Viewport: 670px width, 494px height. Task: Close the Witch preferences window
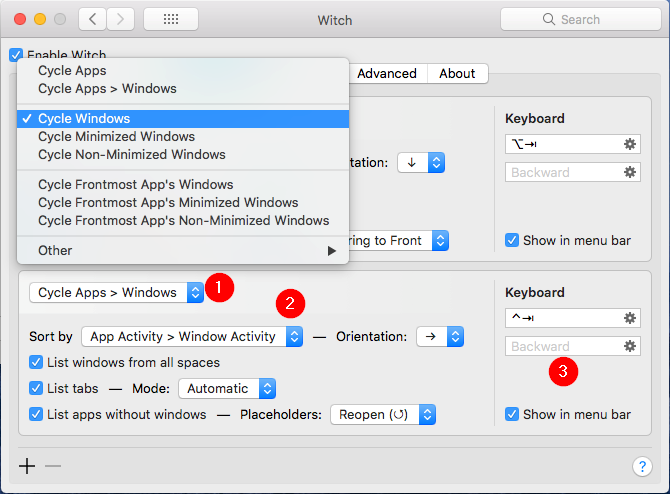tap(20, 19)
